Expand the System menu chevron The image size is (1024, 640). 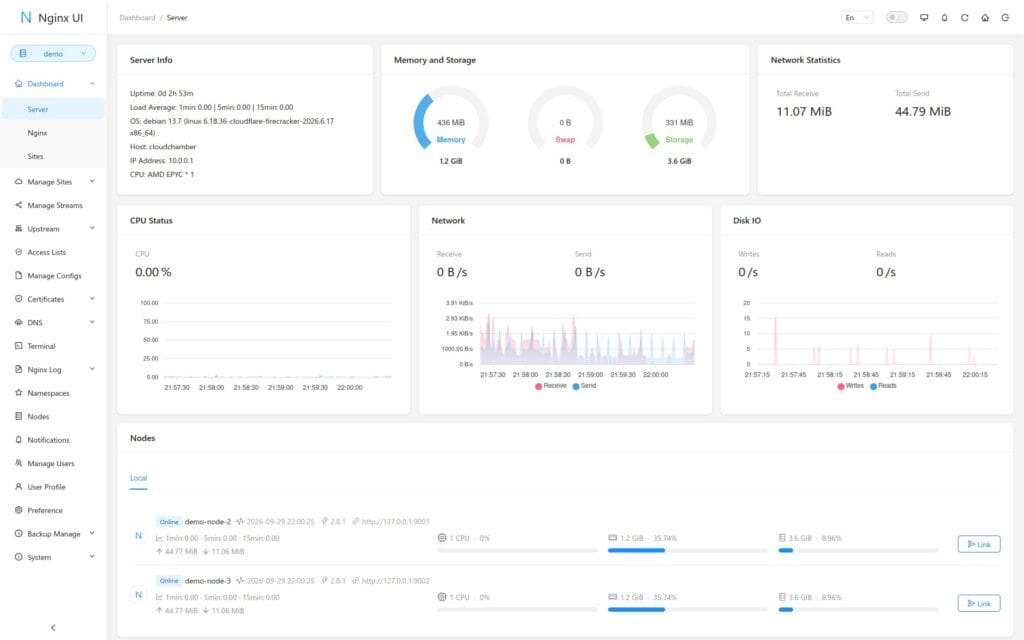point(92,556)
